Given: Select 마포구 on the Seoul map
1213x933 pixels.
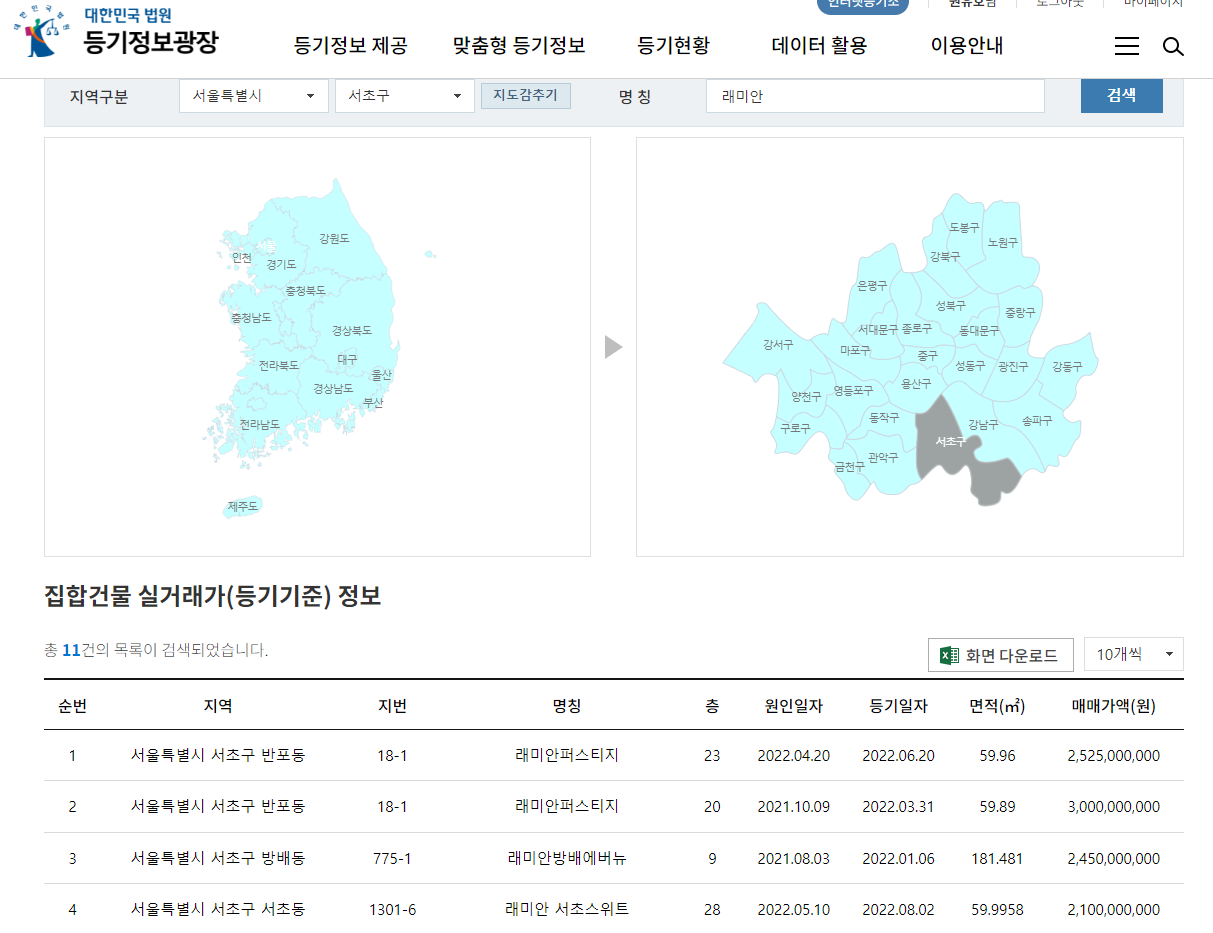Looking at the screenshot, I should 855,351.
